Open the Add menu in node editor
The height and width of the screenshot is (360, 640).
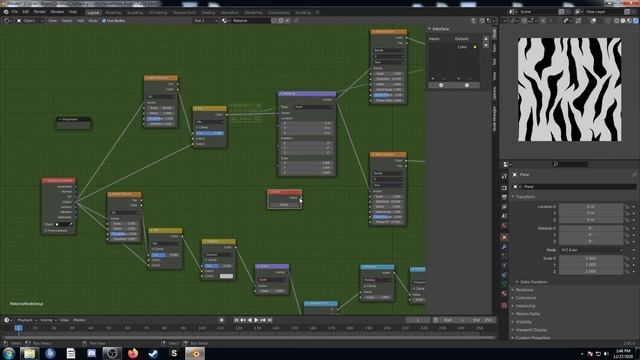click(x=80, y=20)
